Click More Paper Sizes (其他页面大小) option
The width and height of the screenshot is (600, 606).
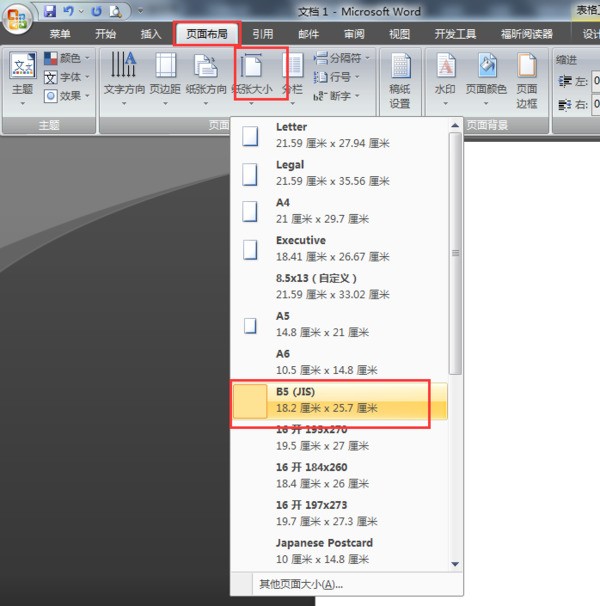[300, 584]
